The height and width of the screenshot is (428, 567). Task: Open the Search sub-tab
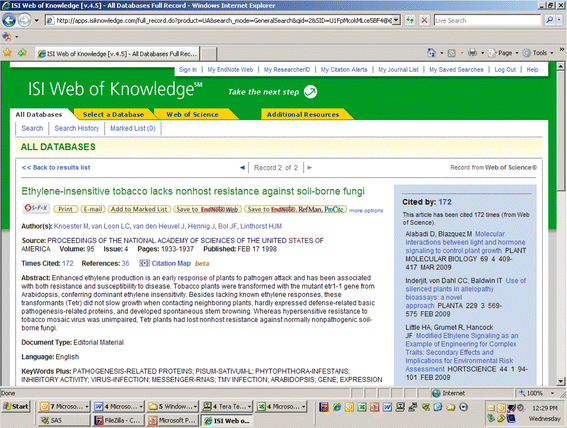click(32, 128)
